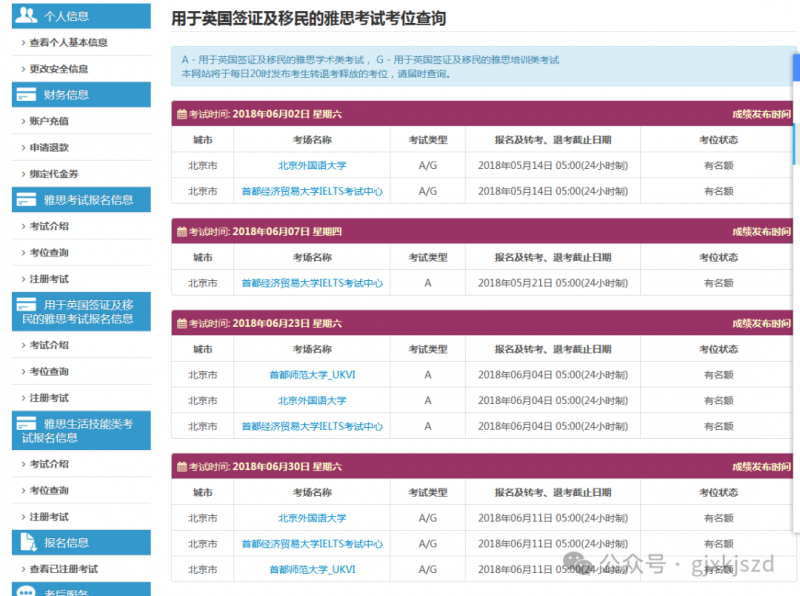Click calendar icon beside 2018年06月02日
Viewport: 800px width, 596px height.
[182, 114]
